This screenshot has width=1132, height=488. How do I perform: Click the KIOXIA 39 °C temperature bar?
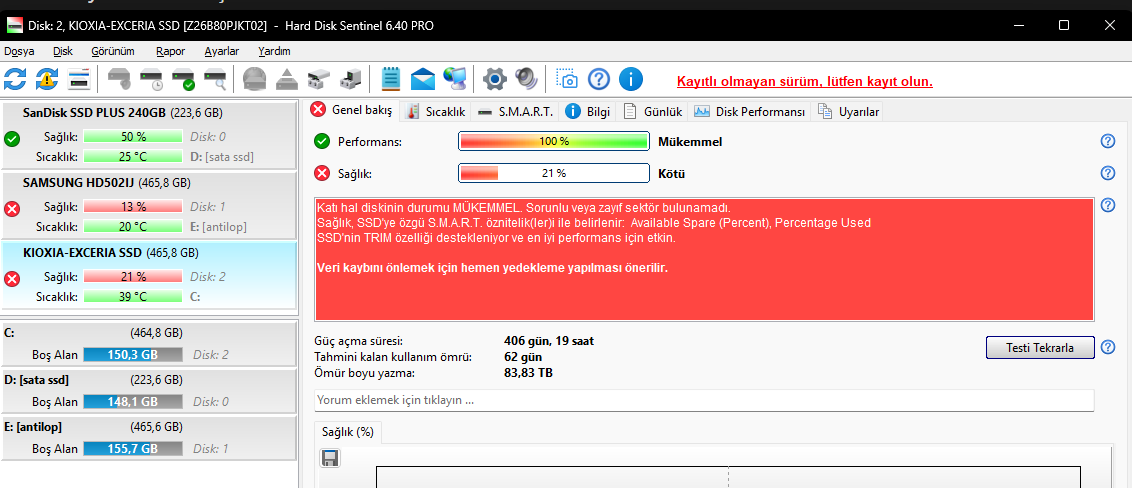point(133,296)
